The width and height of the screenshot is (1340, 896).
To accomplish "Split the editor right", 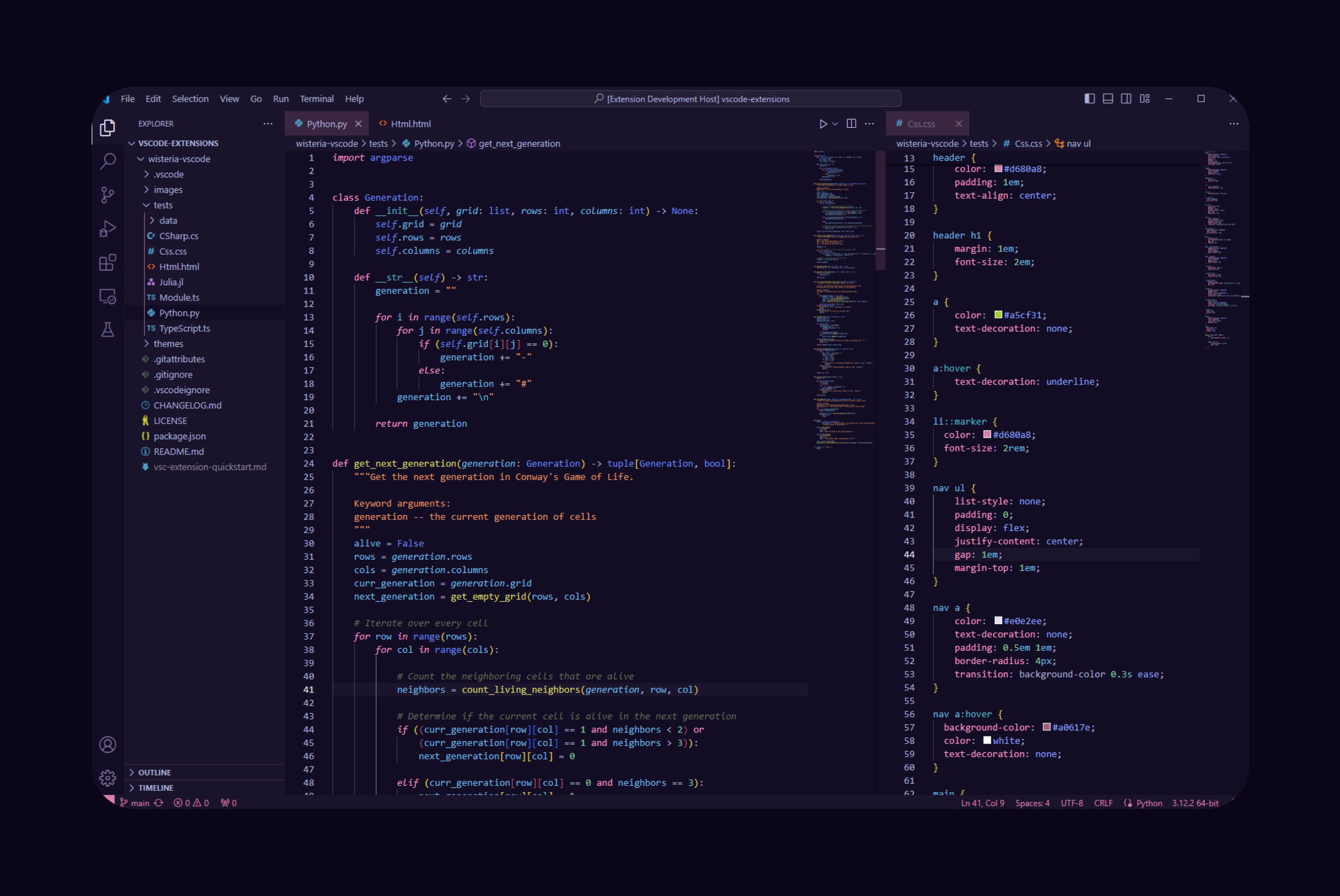I will tap(851, 124).
